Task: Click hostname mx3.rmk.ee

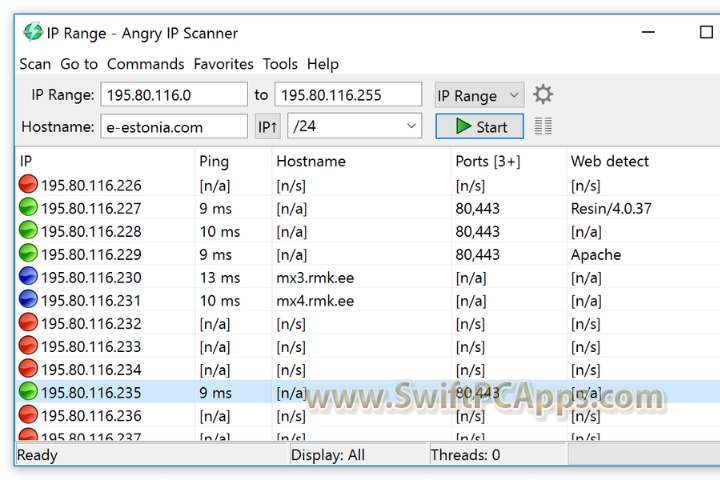Action: pos(315,277)
